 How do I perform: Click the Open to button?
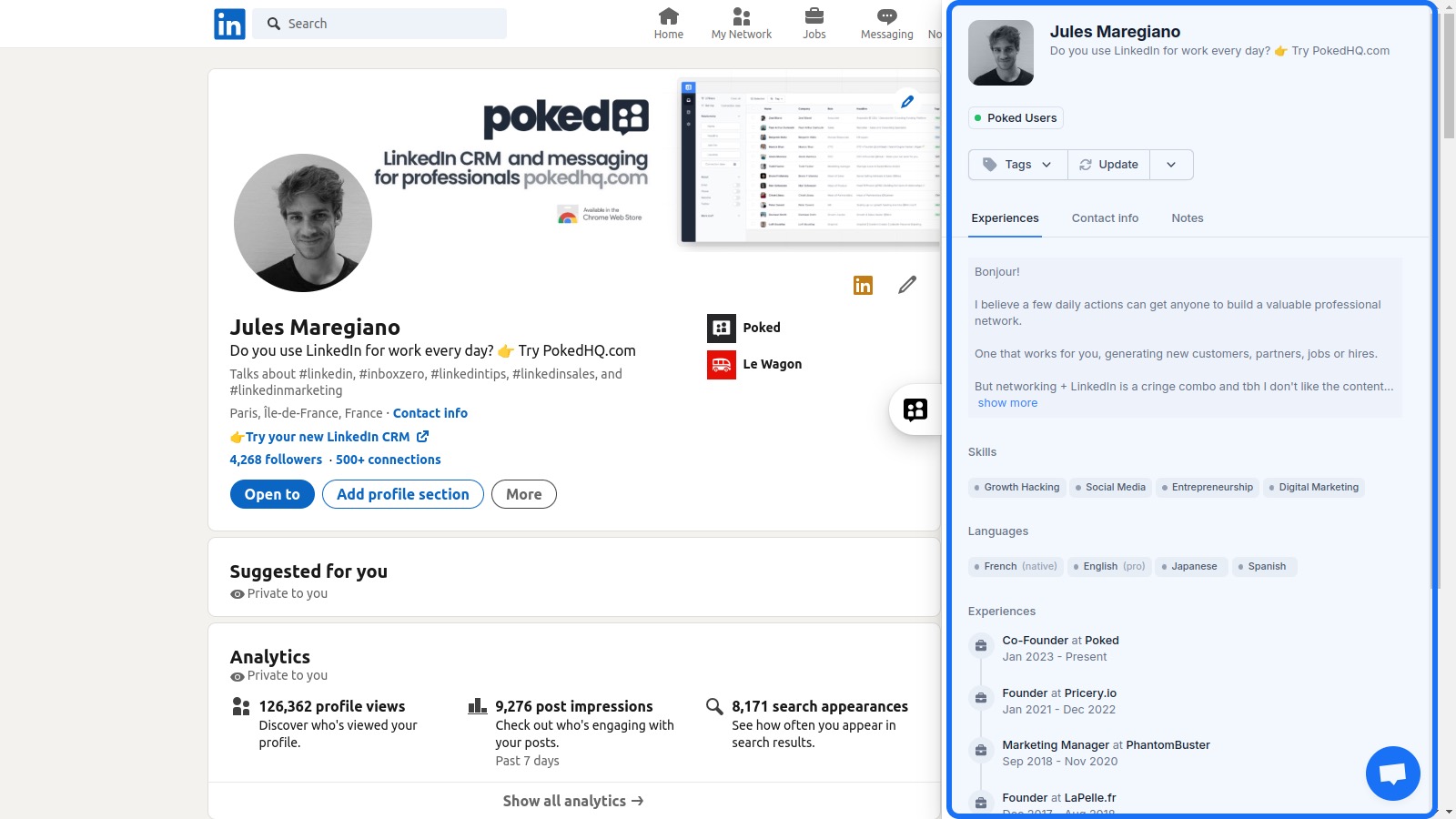pyautogui.click(x=272, y=494)
